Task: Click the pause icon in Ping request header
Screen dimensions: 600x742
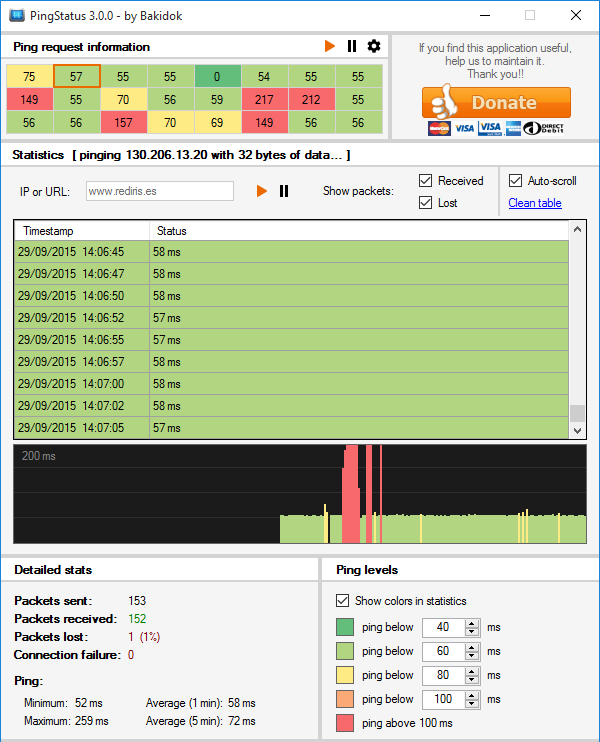Action: tap(352, 46)
